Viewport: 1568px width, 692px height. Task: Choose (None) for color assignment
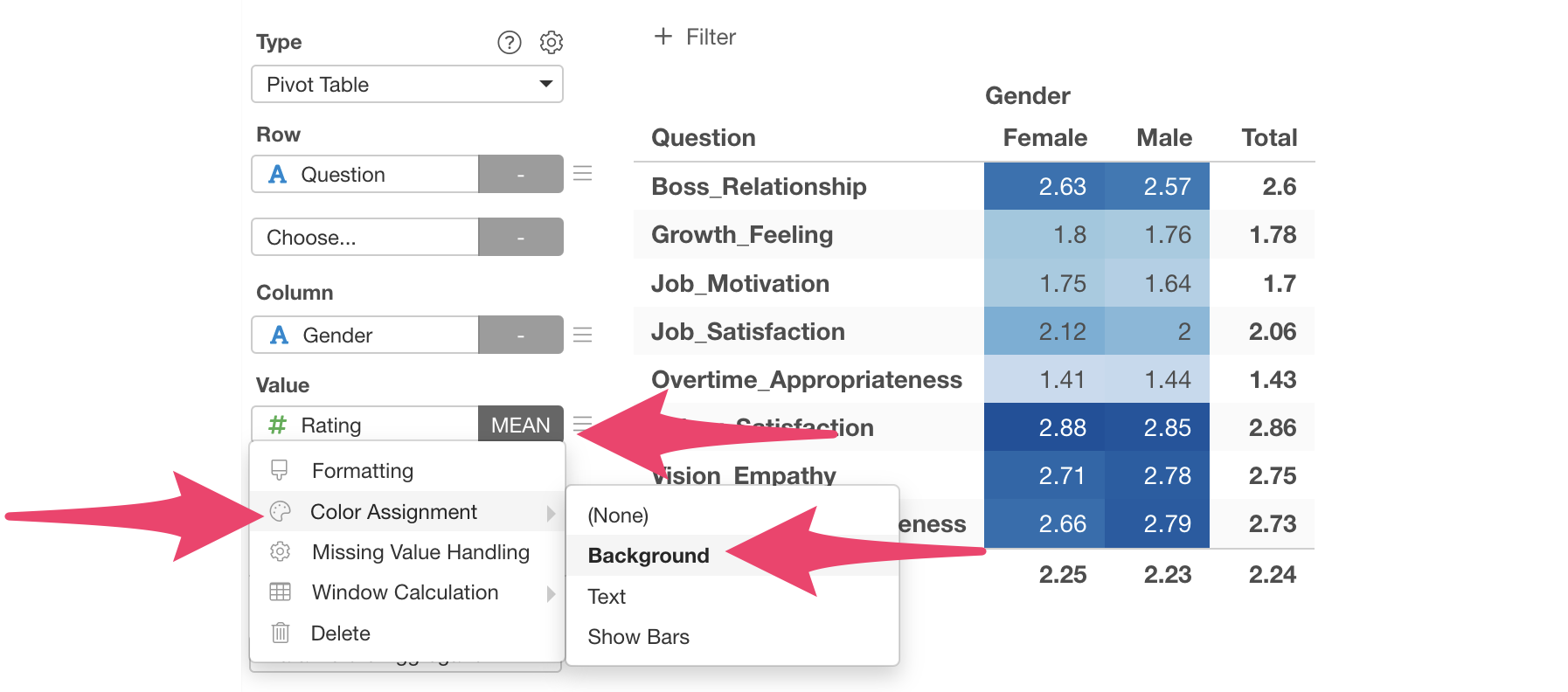pyautogui.click(x=618, y=516)
